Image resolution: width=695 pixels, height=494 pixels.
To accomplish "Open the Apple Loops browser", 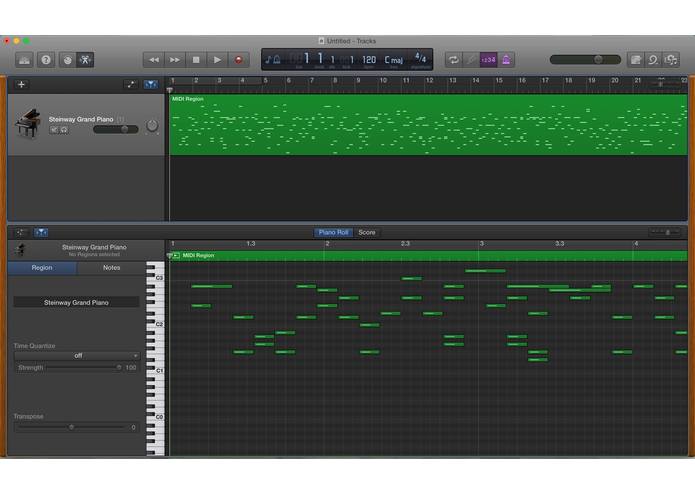I will (x=653, y=60).
